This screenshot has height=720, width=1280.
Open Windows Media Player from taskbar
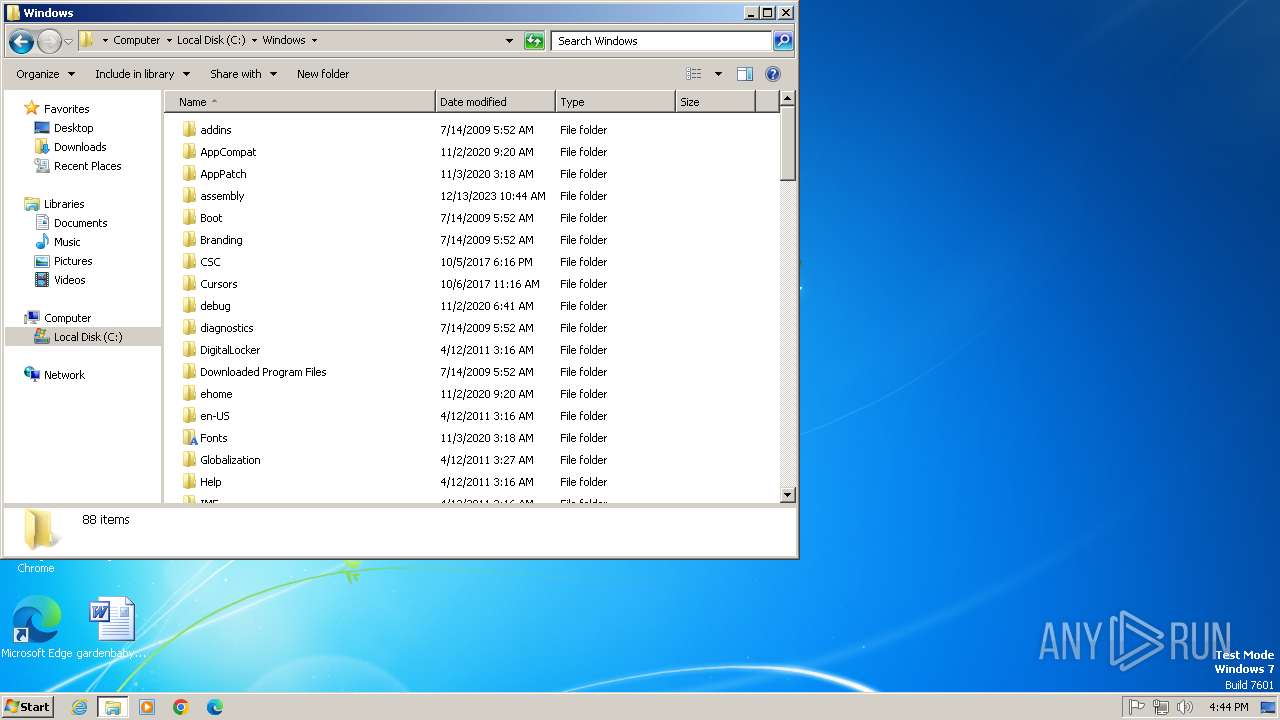click(147, 707)
